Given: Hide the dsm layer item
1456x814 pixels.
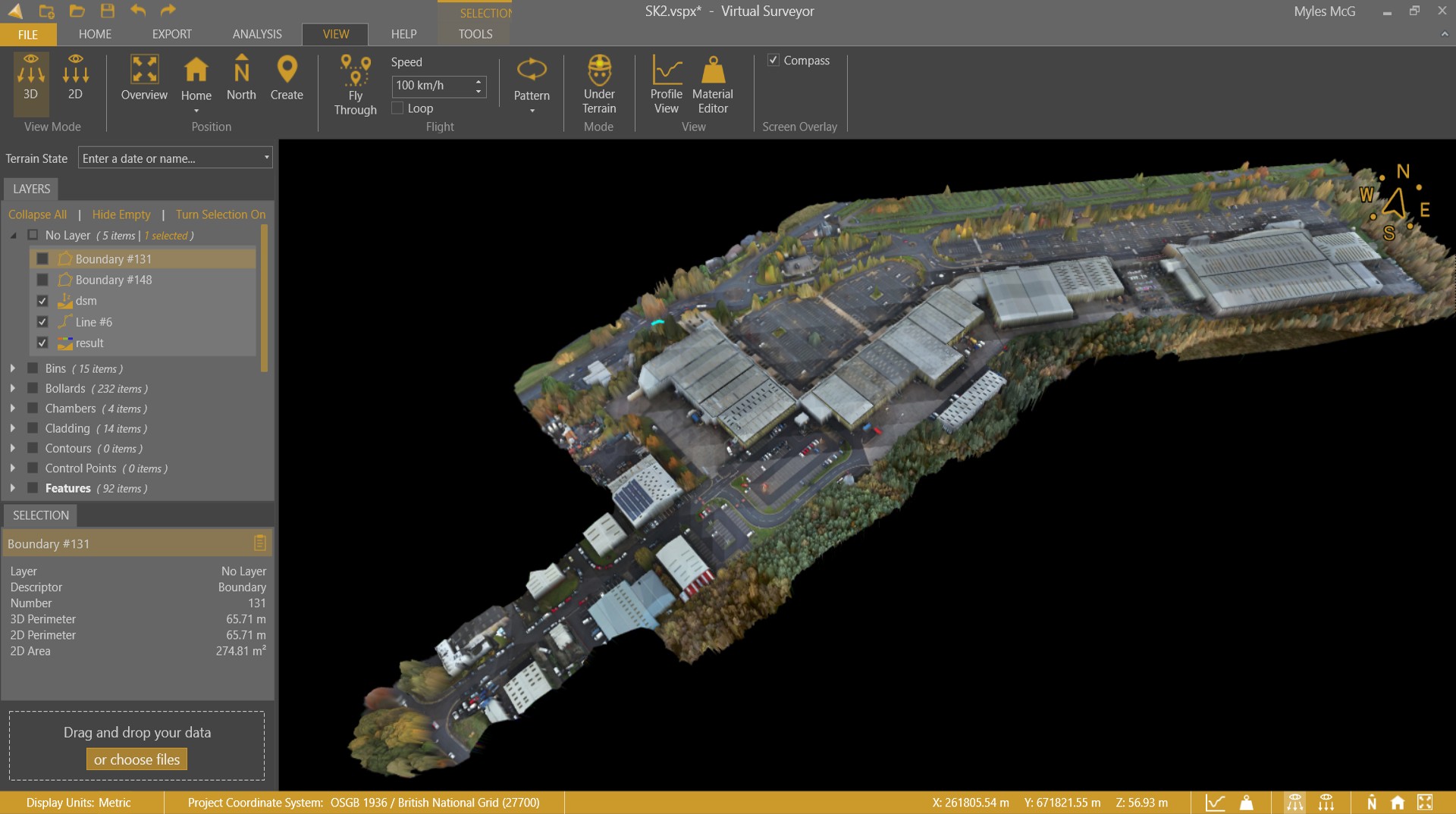Looking at the screenshot, I should (42, 301).
